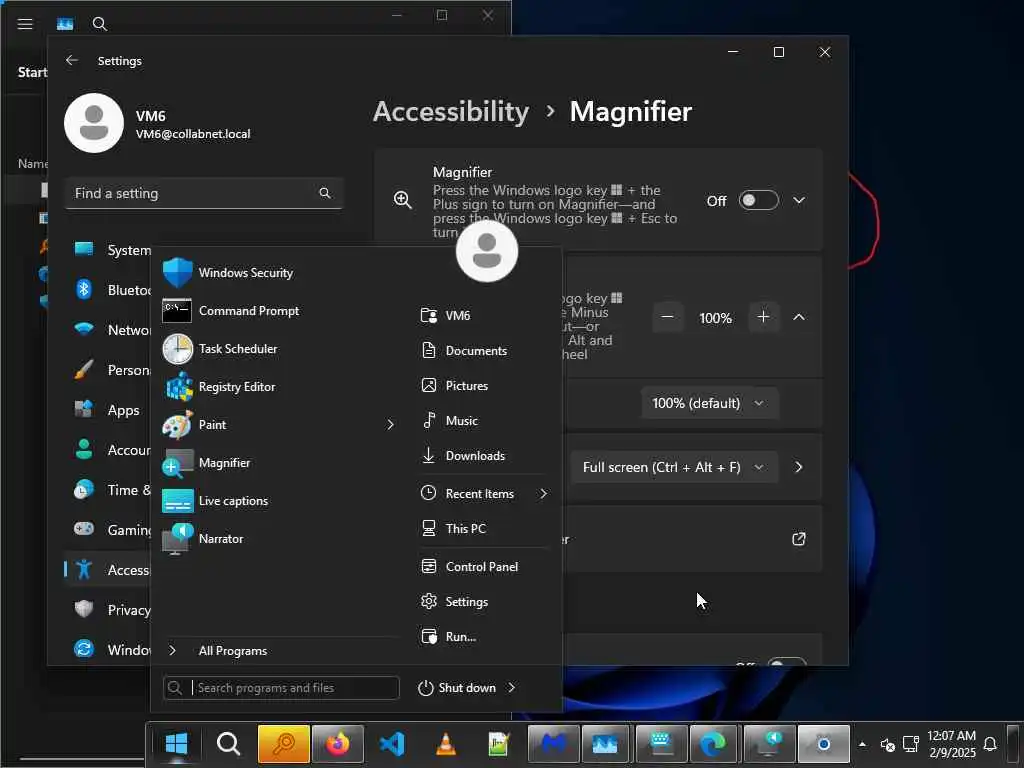This screenshot has width=1024, height=768.
Task: Go back in Settings window
Action: [72, 60]
